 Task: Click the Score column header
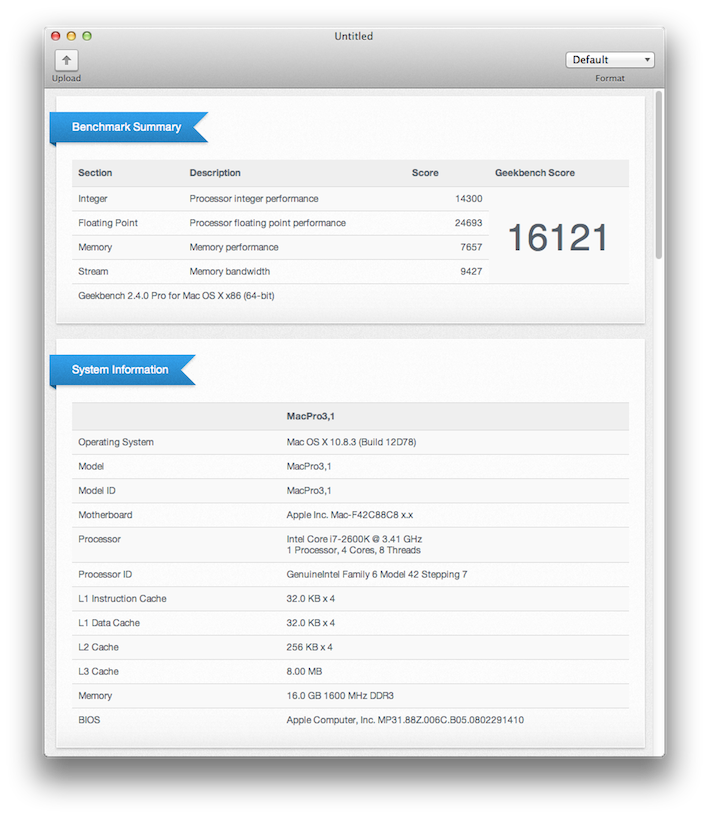coord(425,173)
